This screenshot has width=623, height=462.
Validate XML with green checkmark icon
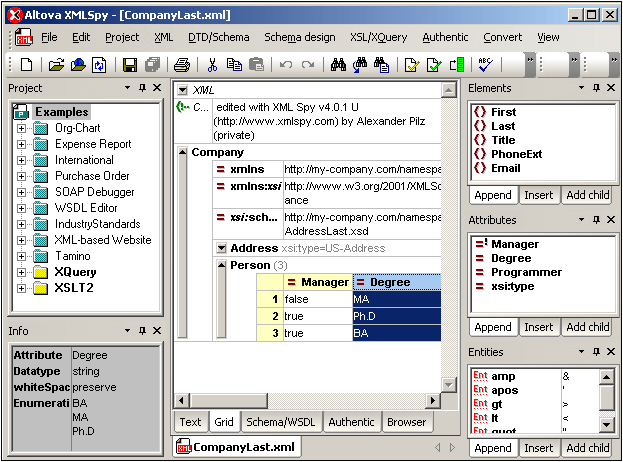pyautogui.click(x=433, y=64)
